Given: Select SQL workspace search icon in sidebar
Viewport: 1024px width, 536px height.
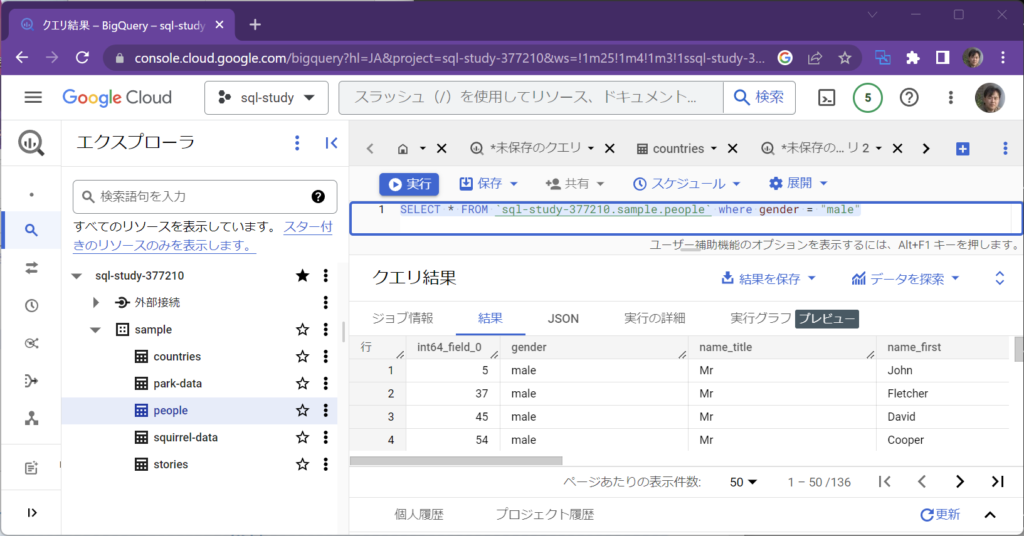Looking at the screenshot, I should tap(31, 230).
